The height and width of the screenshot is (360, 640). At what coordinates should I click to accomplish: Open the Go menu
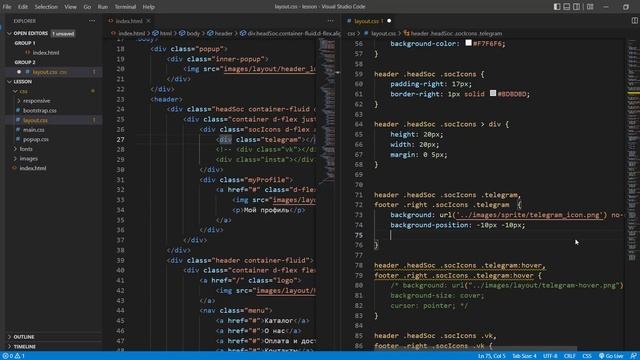pyautogui.click(x=87, y=7)
